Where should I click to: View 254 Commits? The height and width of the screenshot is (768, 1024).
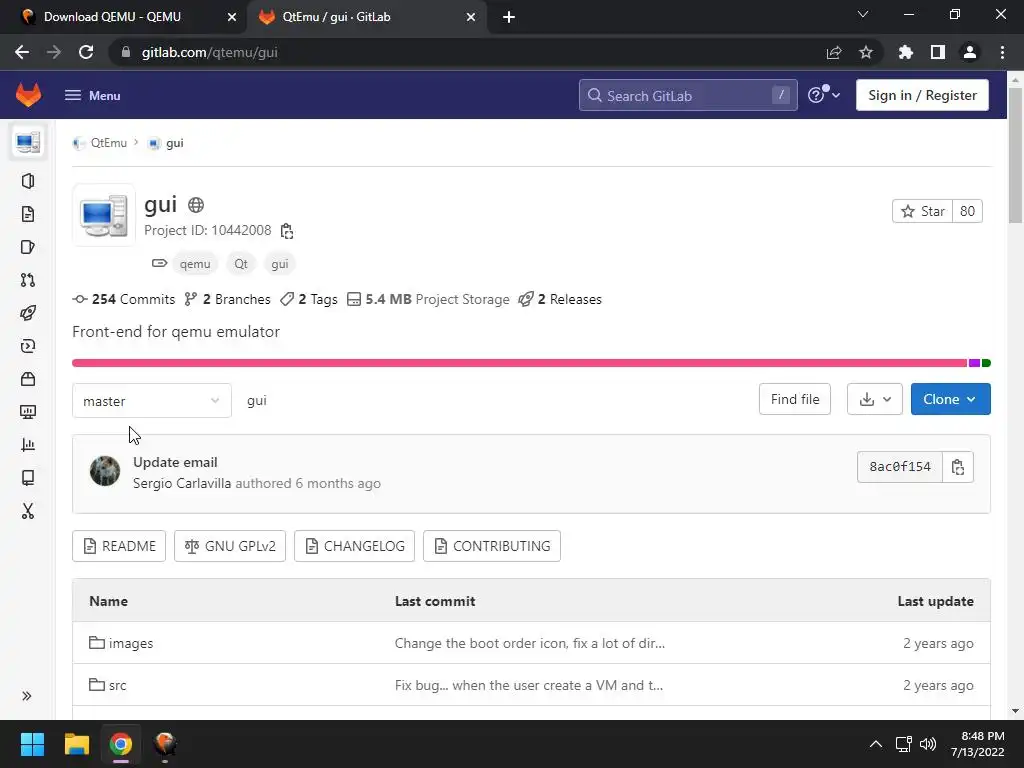pos(124,299)
